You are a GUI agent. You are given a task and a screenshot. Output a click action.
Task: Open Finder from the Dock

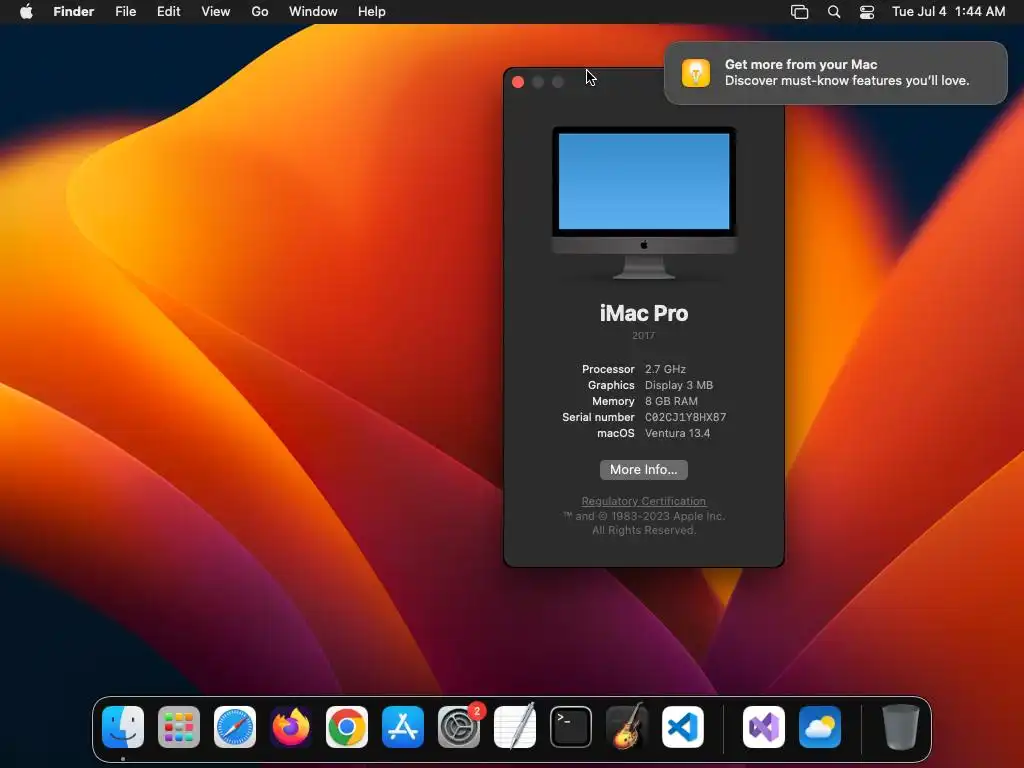(123, 727)
